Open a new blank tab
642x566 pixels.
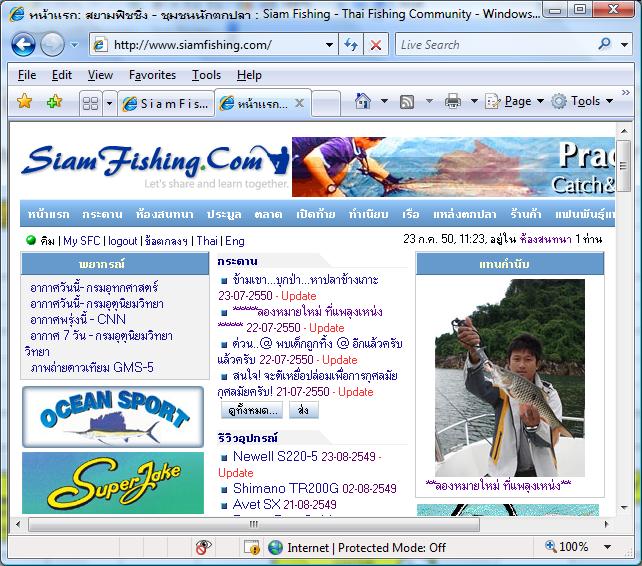326,103
